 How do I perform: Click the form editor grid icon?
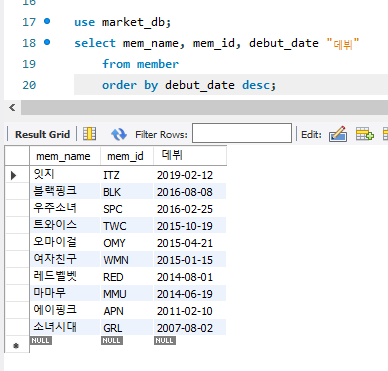click(x=89, y=134)
